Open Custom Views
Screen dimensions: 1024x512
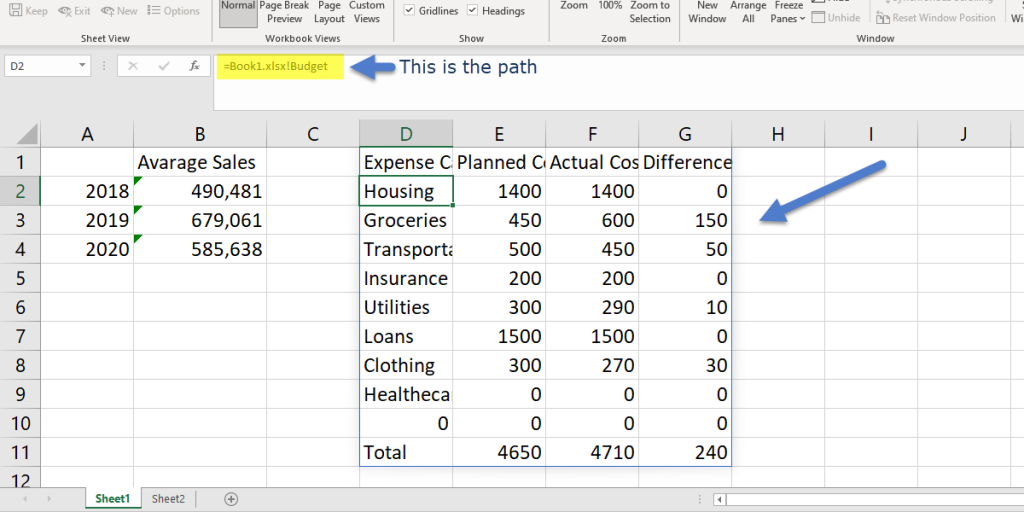367,12
